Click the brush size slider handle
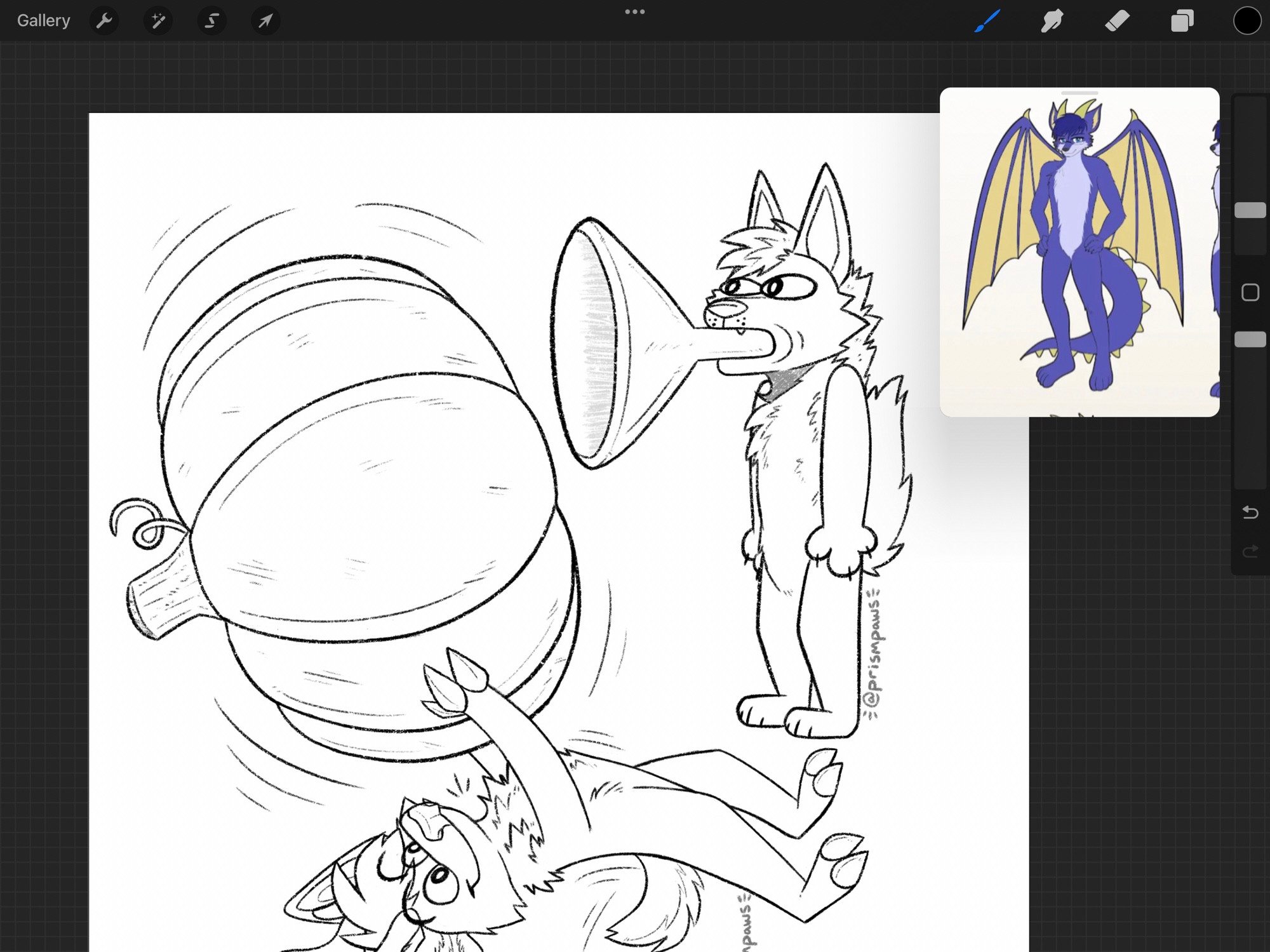The width and height of the screenshot is (1270, 952). pos(1250,210)
